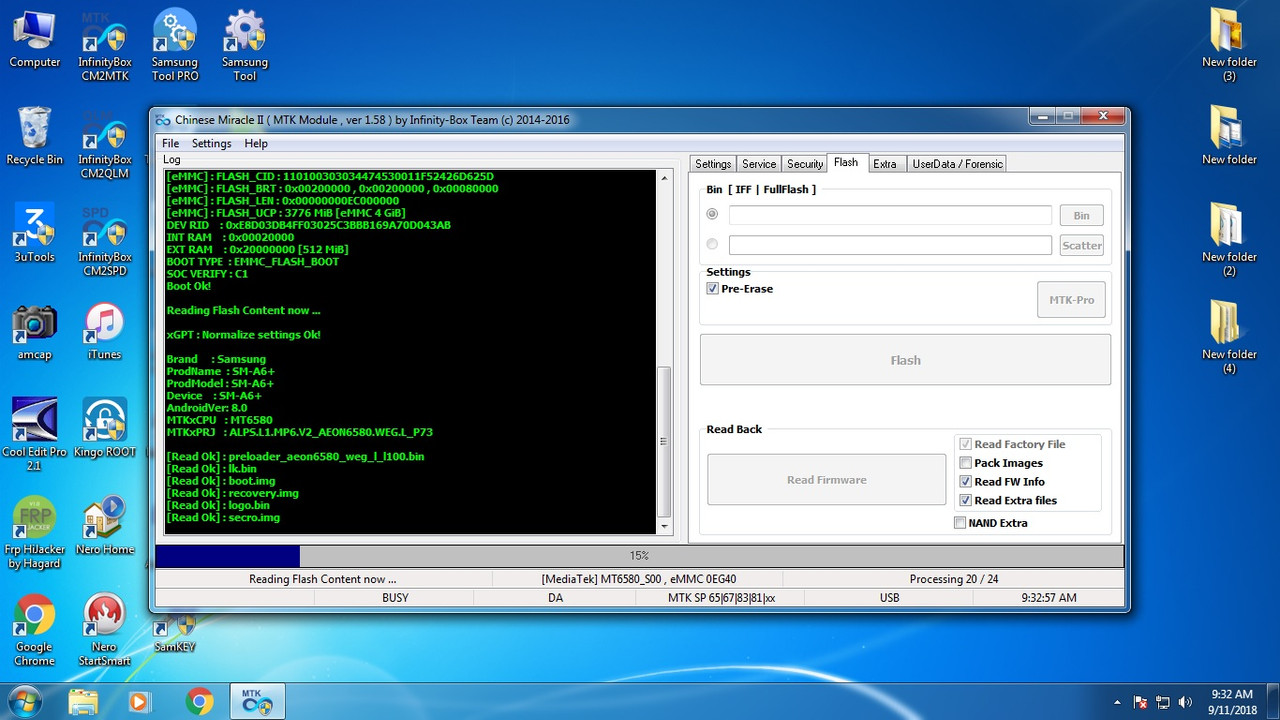Switch to the Extra tab
Image resolution: width=1280 pixels, height=720 pixels.
[x=885, y=164]
